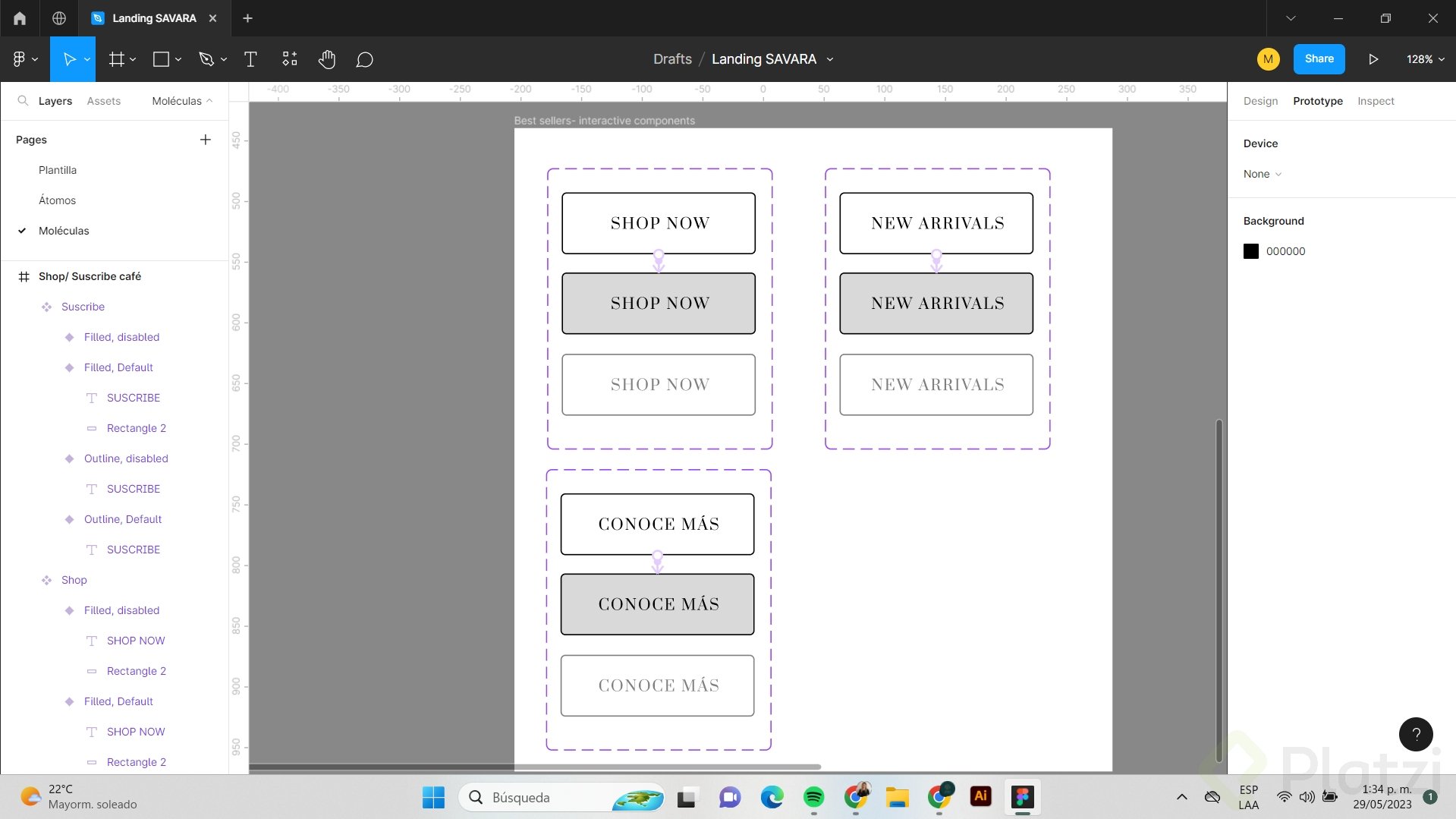Select the Hand tool

coord(327,59)
